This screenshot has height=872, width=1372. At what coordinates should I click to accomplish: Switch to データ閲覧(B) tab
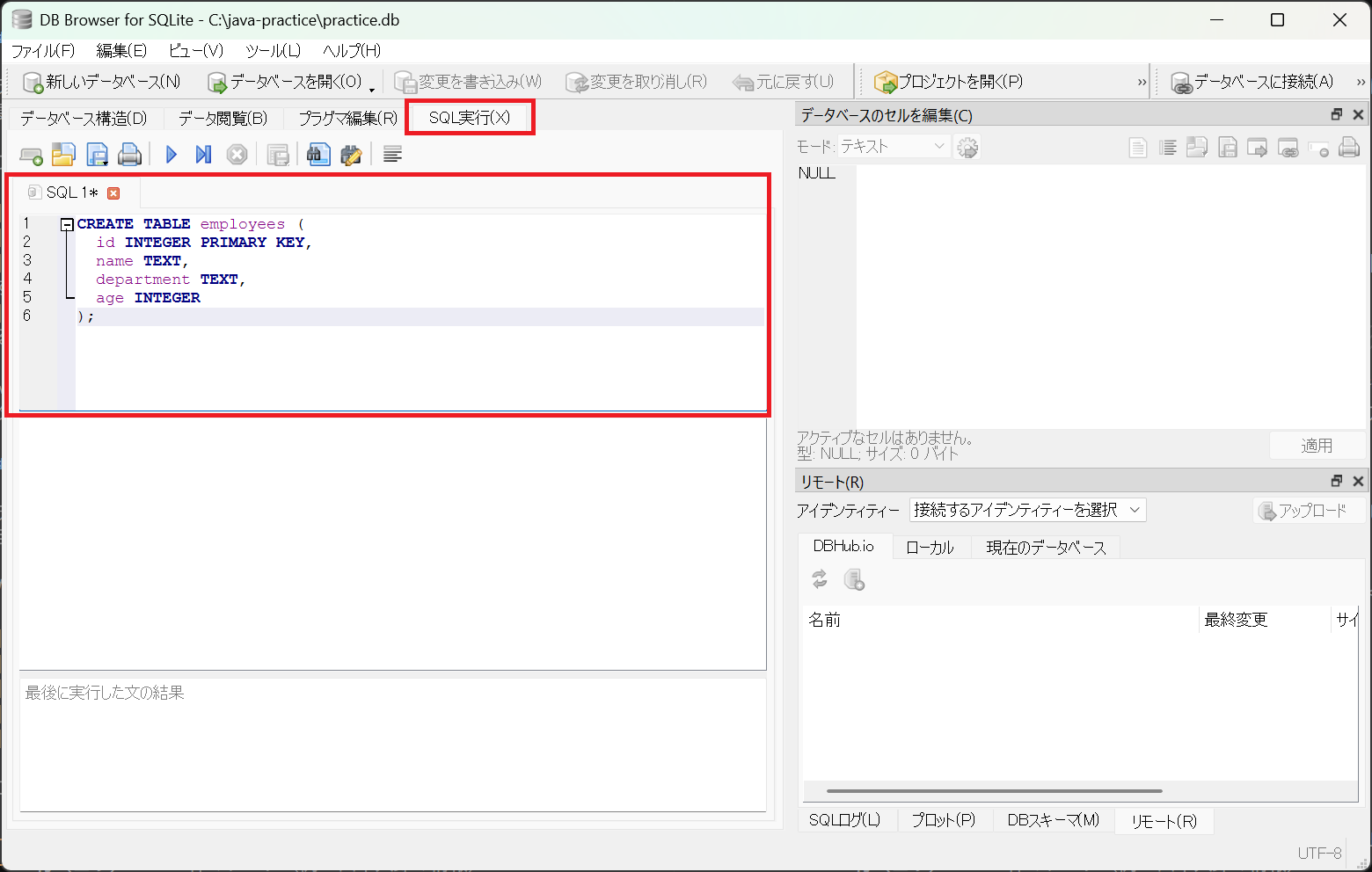pyautogui.click(x=223, y=118)
